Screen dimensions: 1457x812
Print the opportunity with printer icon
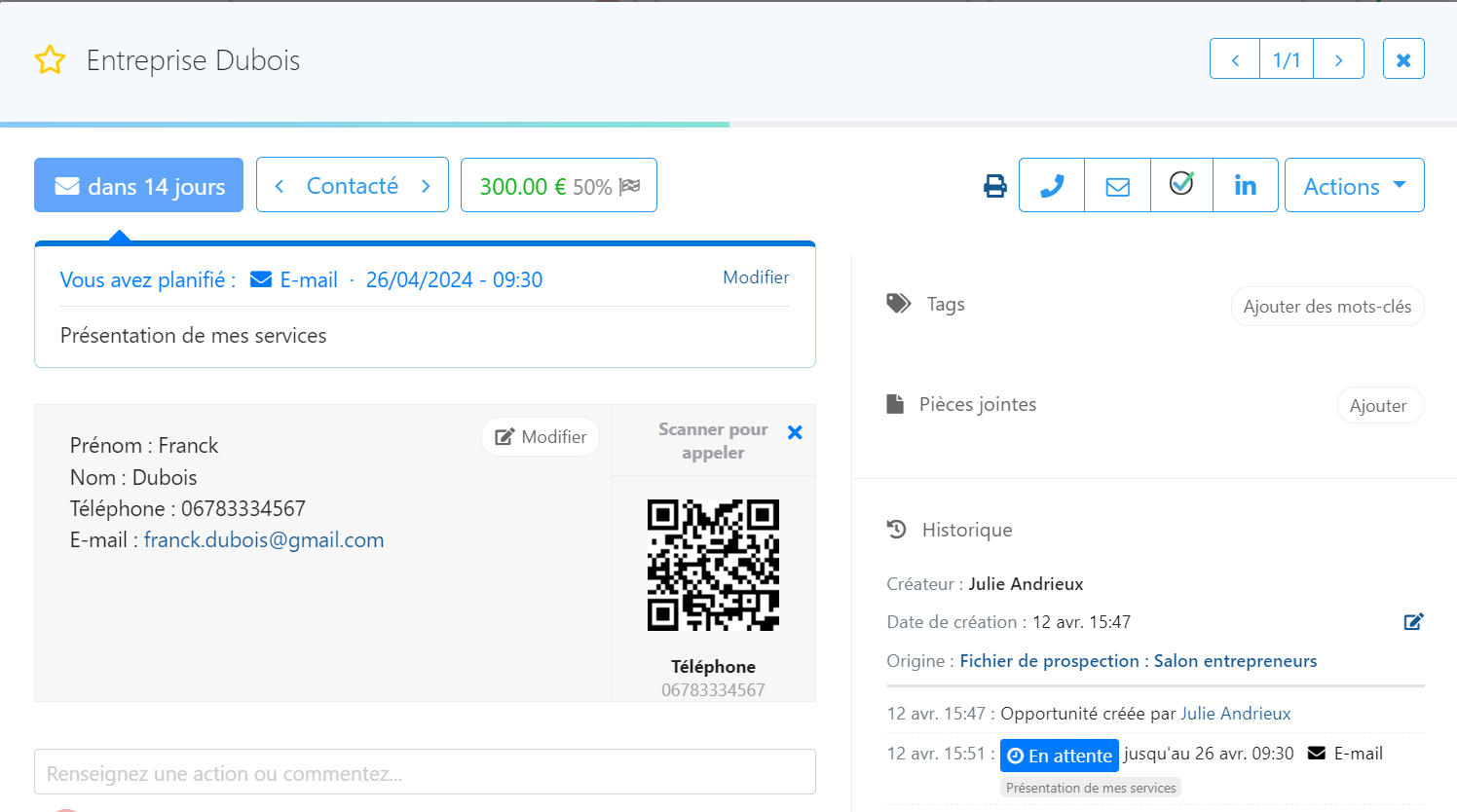pos(994,186)
